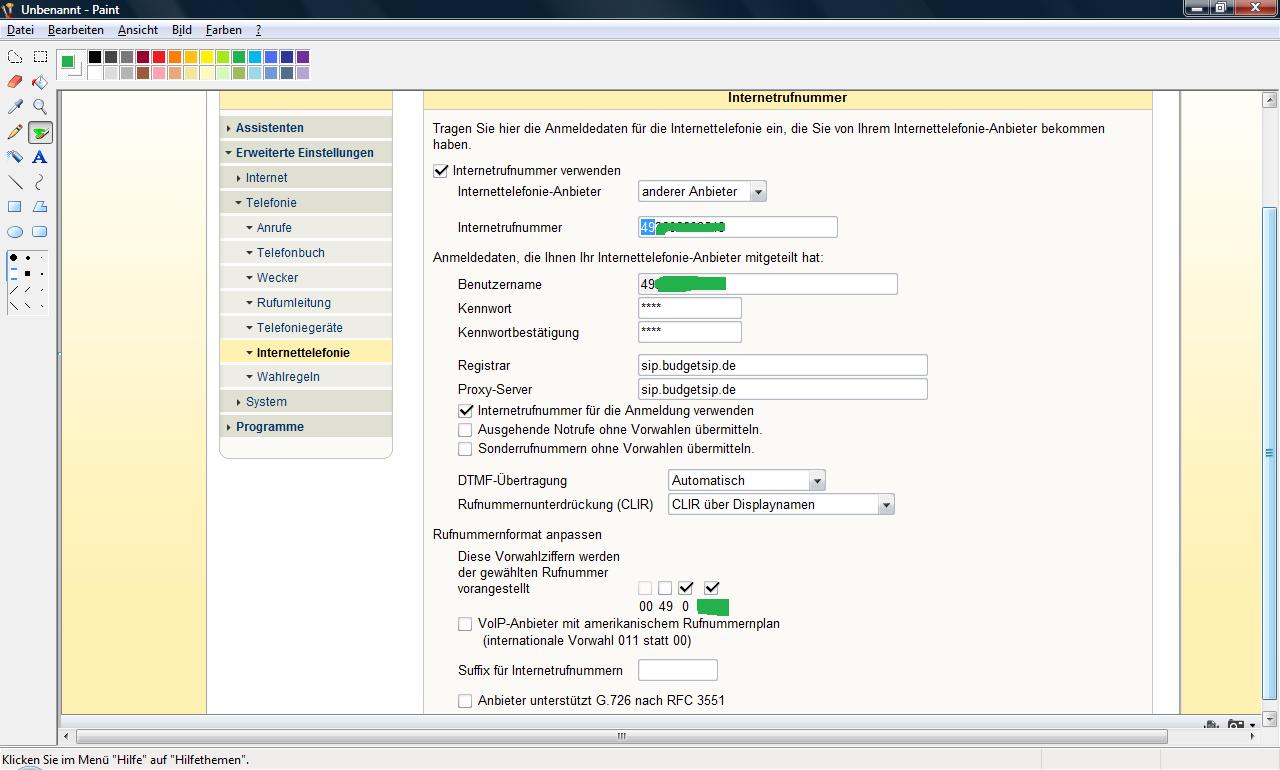The width and height of the screenshot is (1280, 770).
Task: Select the Pencil tool
Action: point(15,132)
